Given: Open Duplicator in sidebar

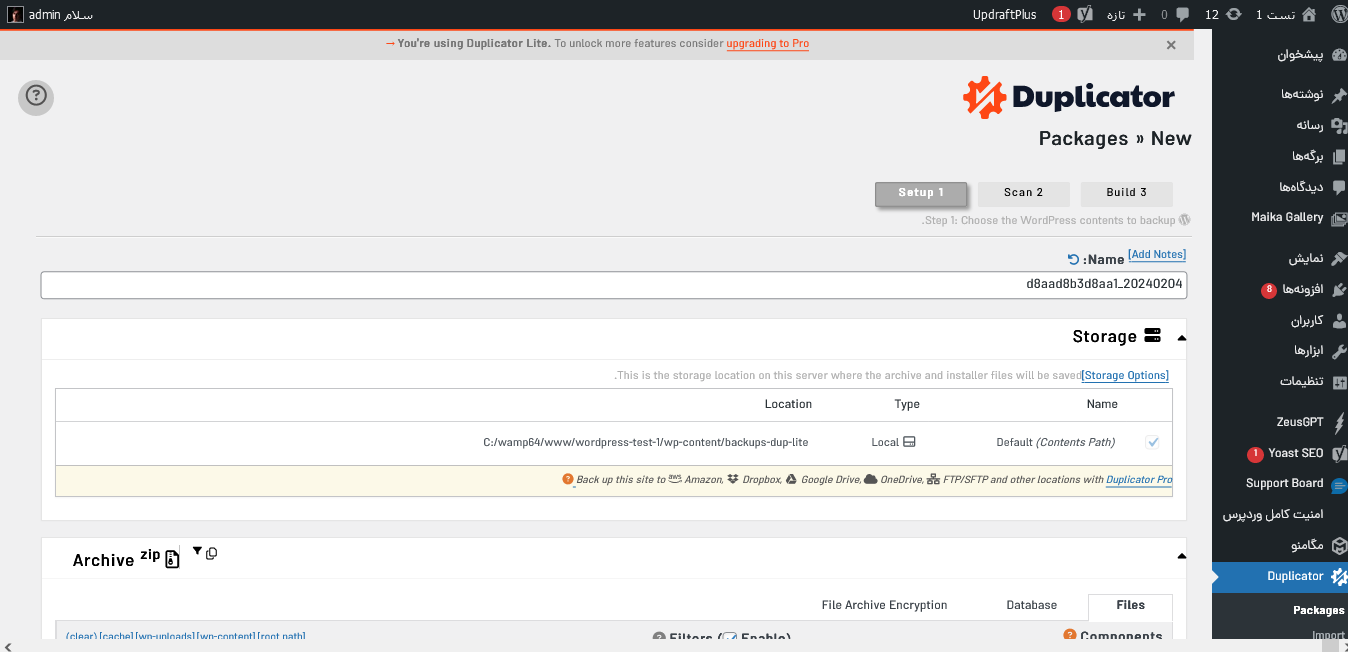Looking at the screenshot, I should point(1280,576).
